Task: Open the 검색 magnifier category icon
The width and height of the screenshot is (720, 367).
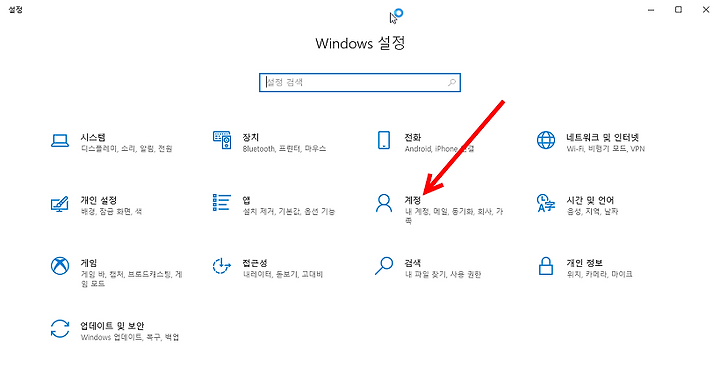Action: point(383,266)
